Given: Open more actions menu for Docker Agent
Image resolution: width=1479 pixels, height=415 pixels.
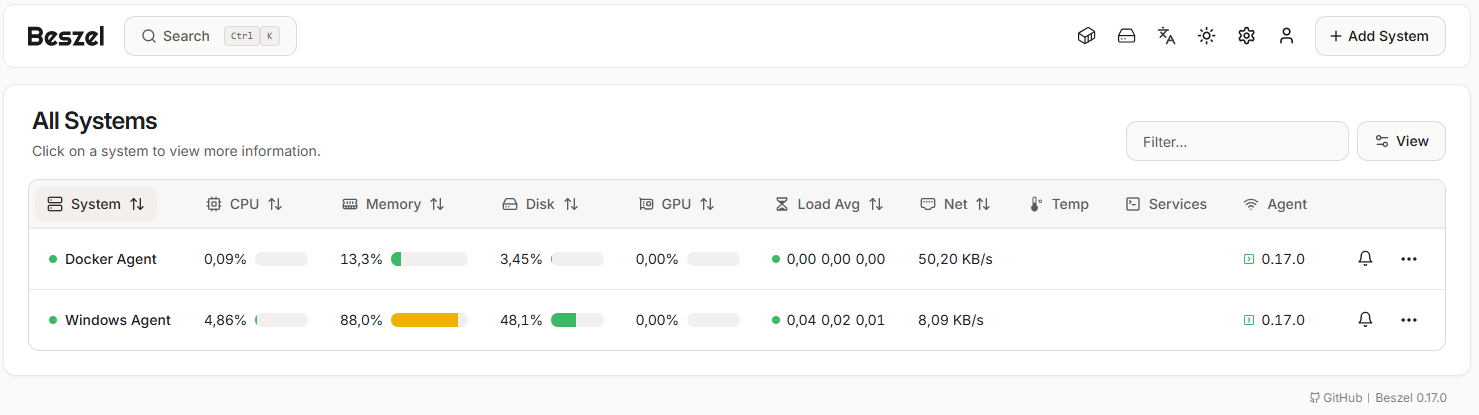Looking at the screenshot, I should point(1409,259).
